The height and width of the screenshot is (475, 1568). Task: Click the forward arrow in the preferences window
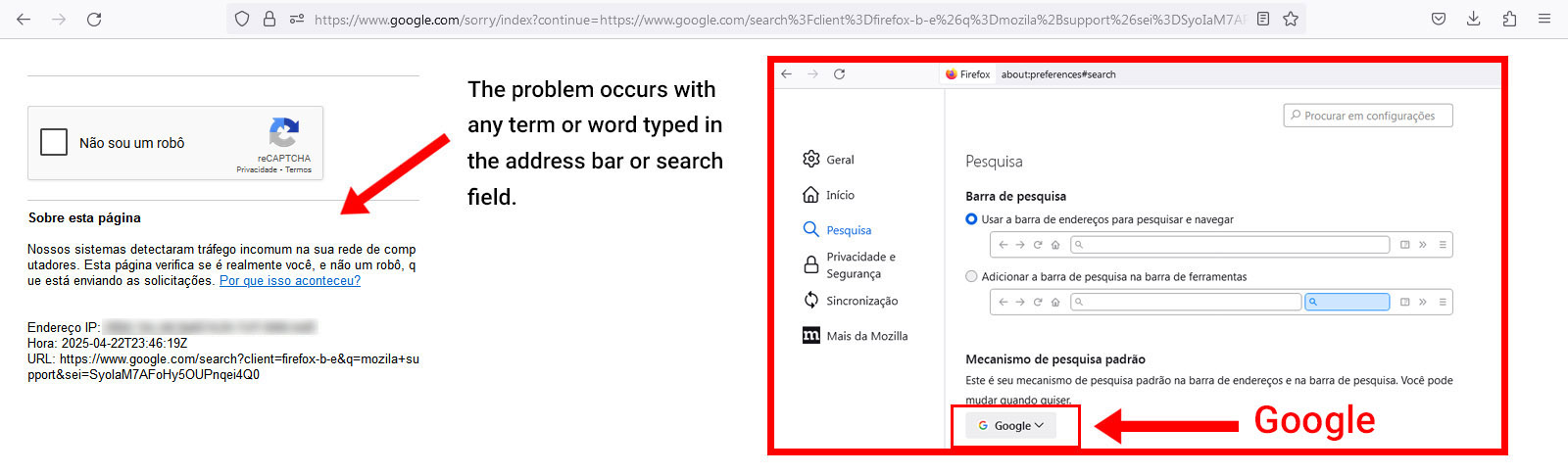tap(812, 73)
